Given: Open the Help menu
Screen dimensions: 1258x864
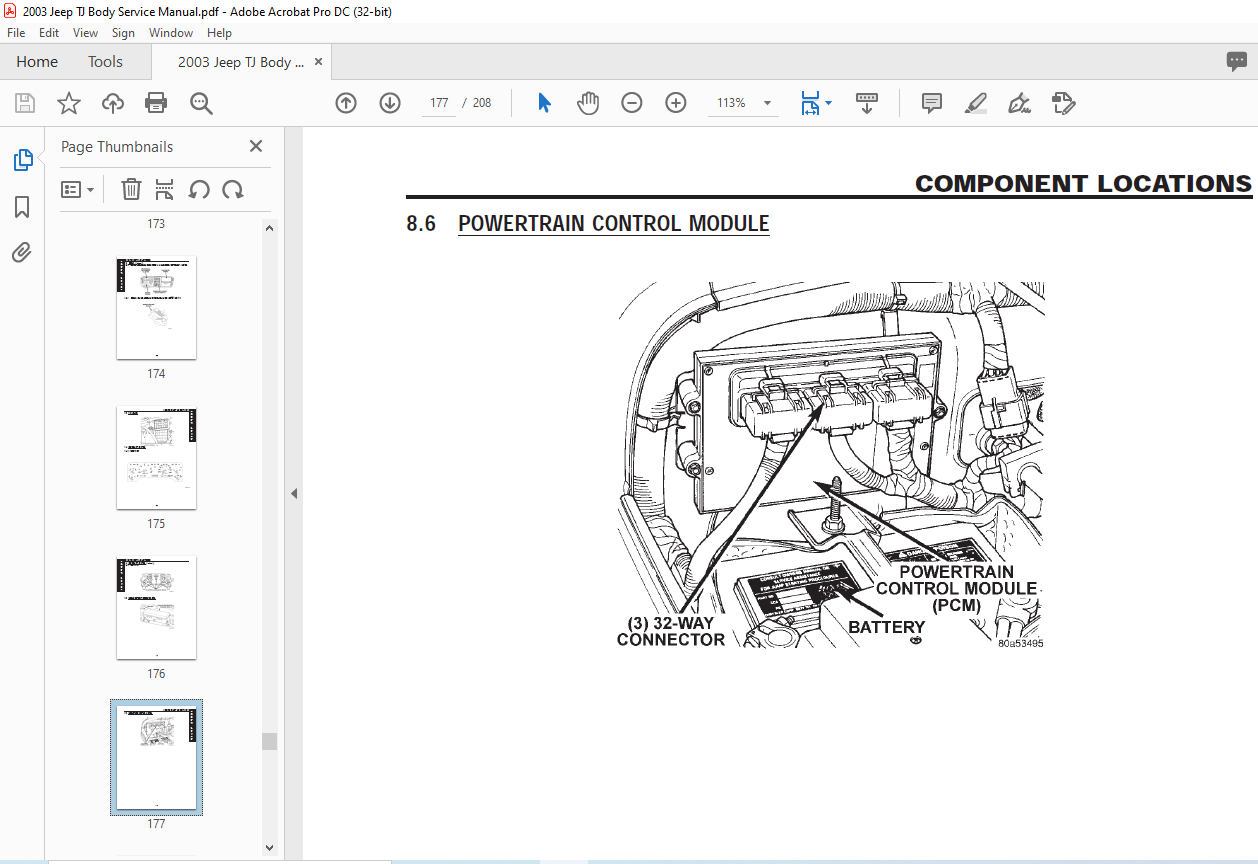Looking at the screenshot, I should (219, 33).
